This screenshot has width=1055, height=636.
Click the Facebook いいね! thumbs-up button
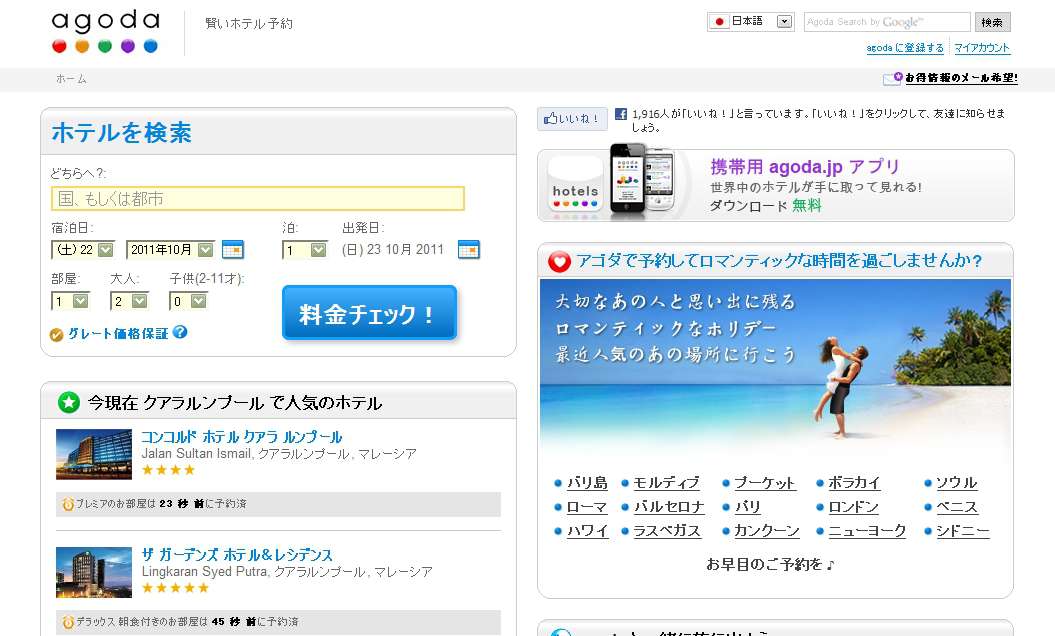click(572, 119)
